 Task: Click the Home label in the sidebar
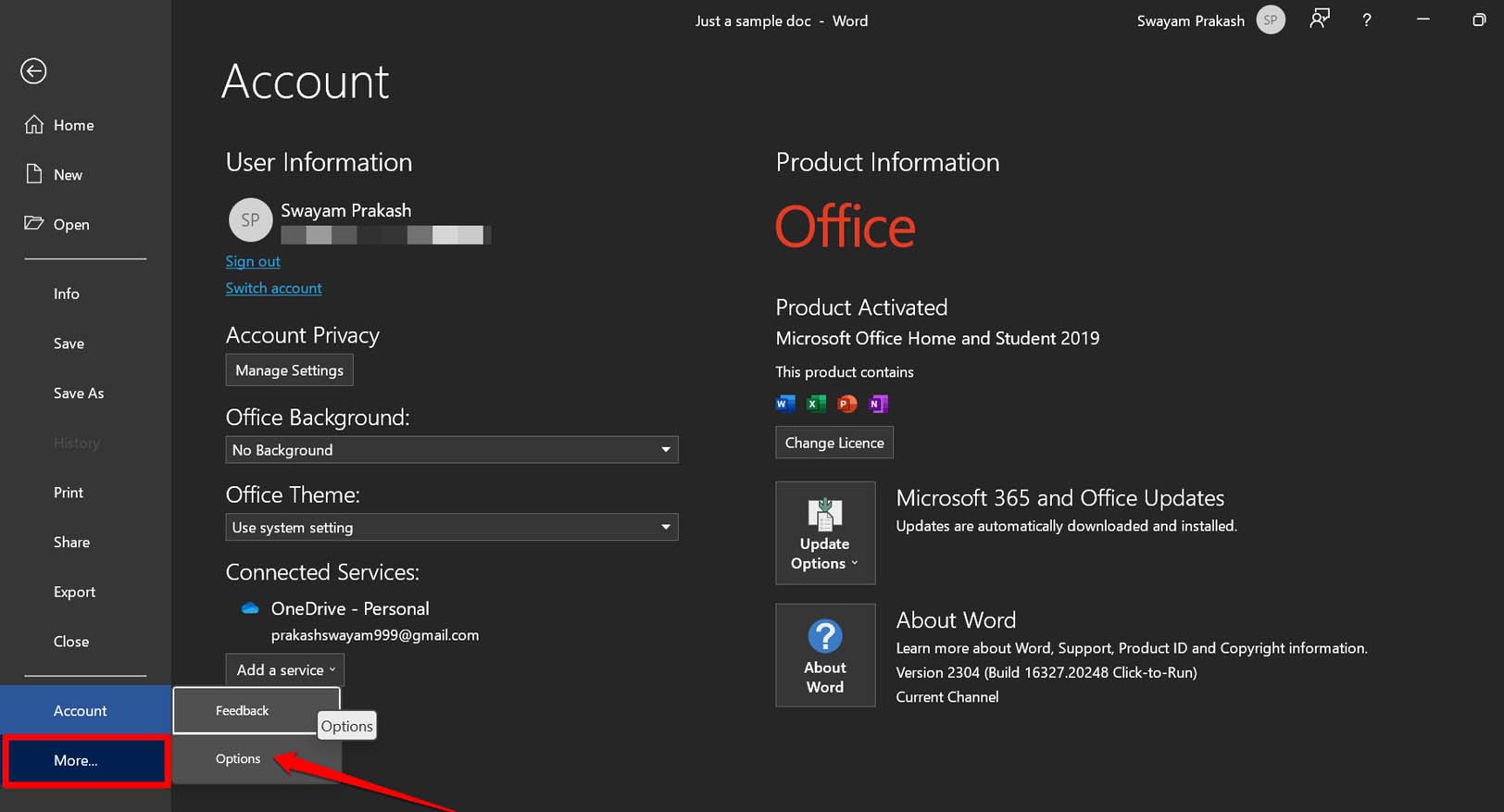tap(74, 125)
